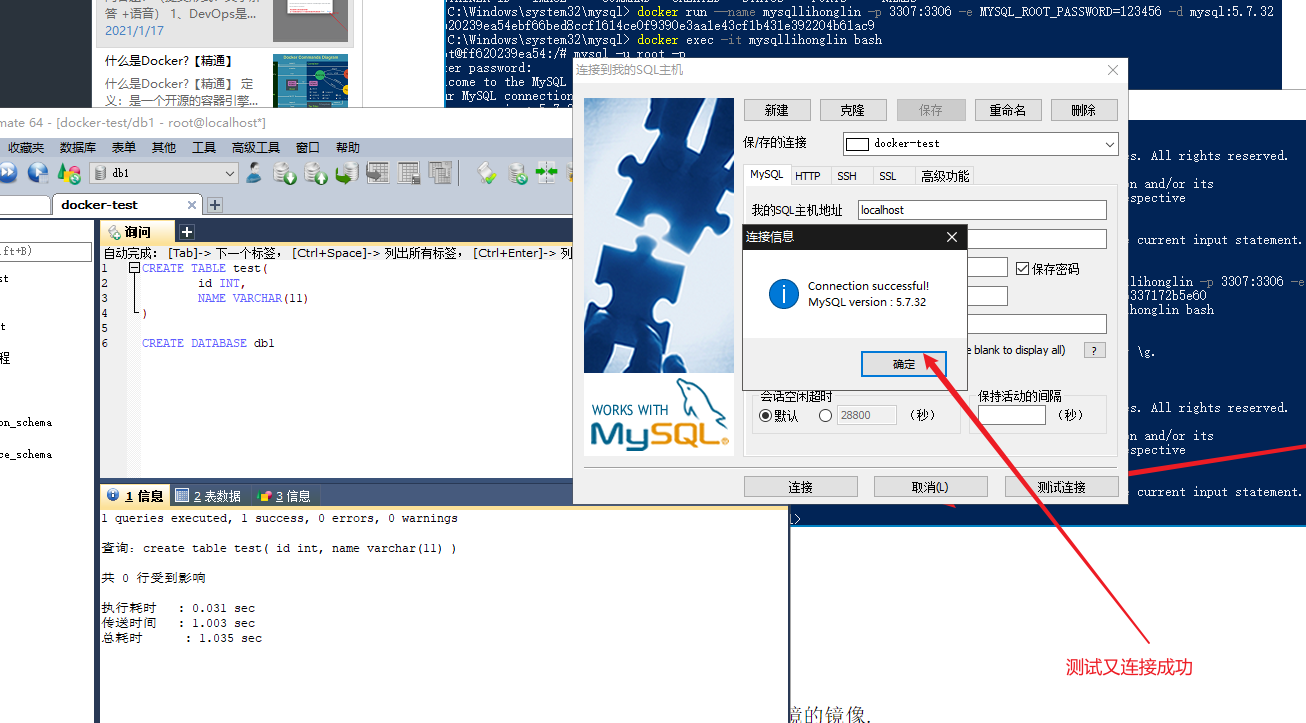This screenshot has width=1306, height=723.
Task: Open the 窗口 menu
Action: (308, 147)
